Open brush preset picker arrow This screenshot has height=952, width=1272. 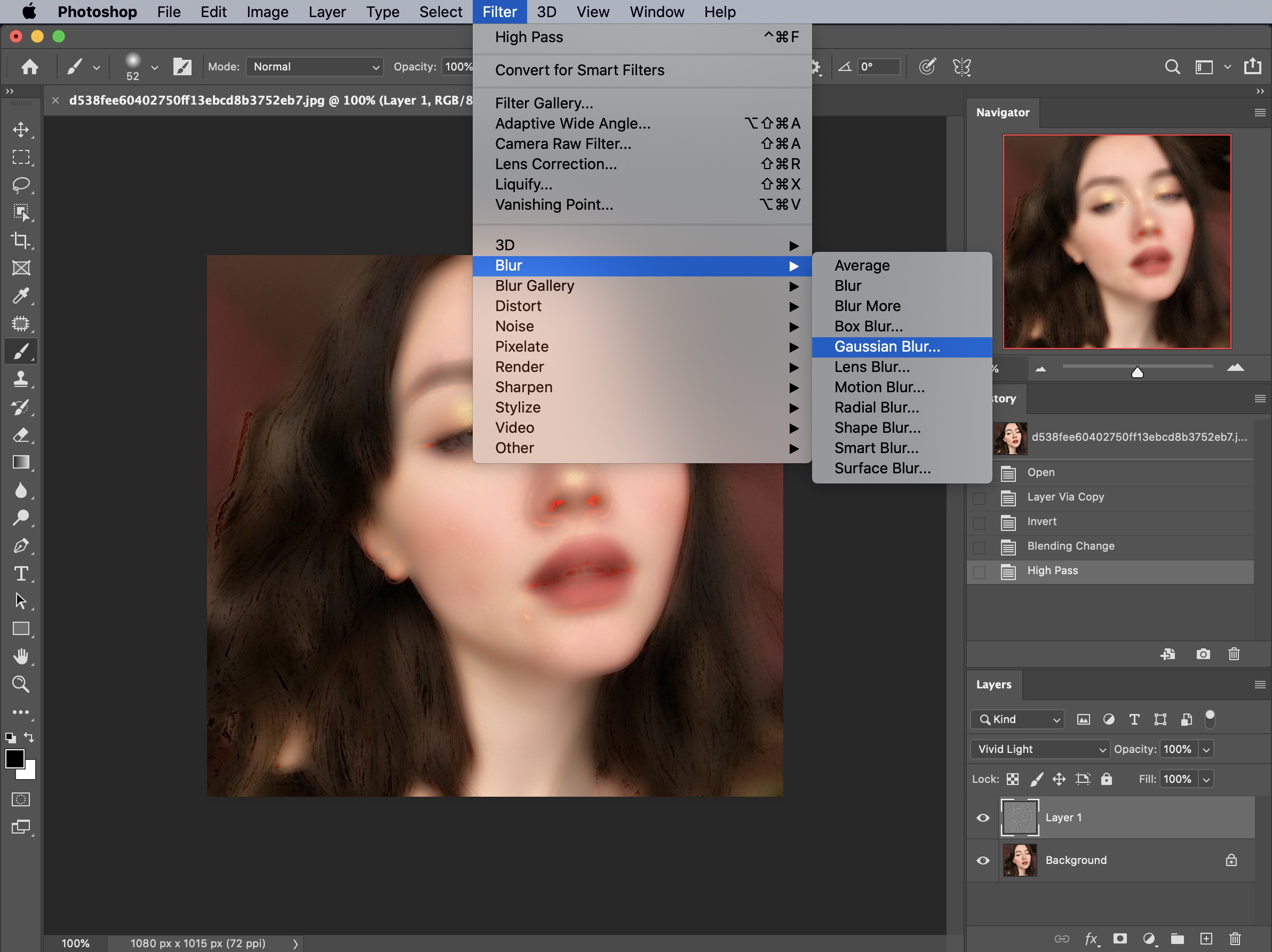(154, 67)
